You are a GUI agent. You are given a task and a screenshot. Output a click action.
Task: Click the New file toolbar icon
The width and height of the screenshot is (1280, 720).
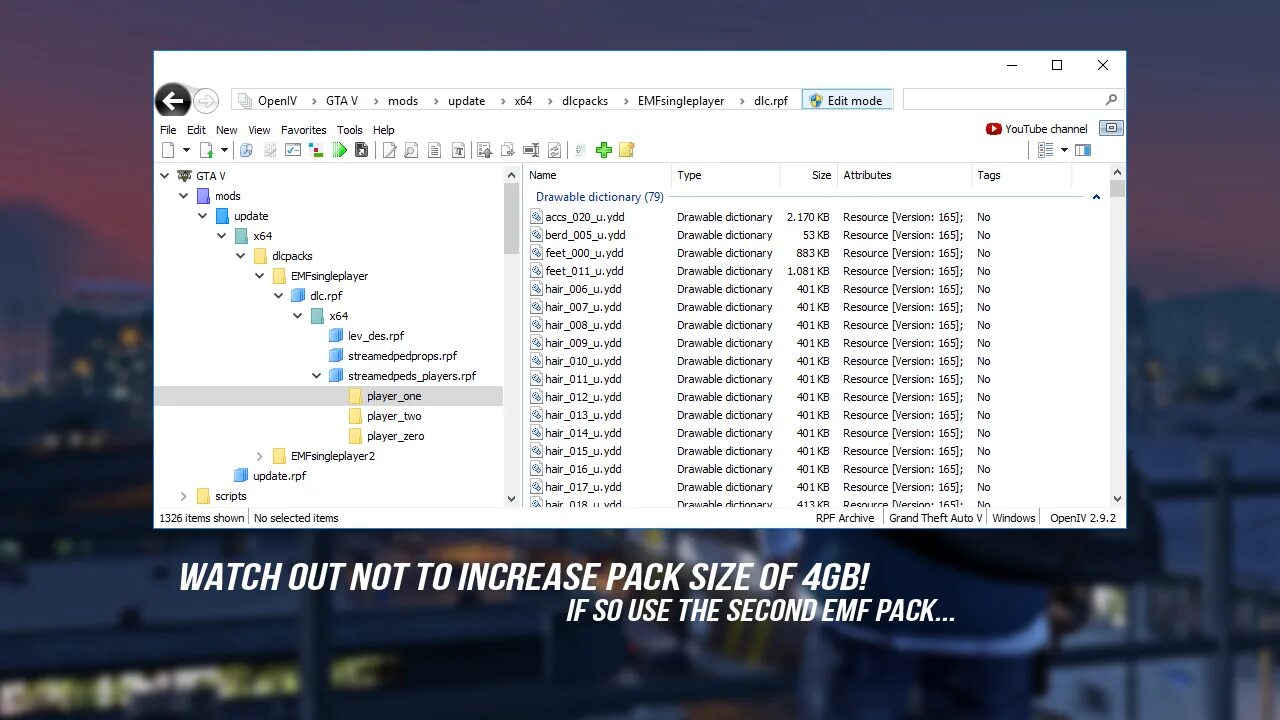[168, 150]
